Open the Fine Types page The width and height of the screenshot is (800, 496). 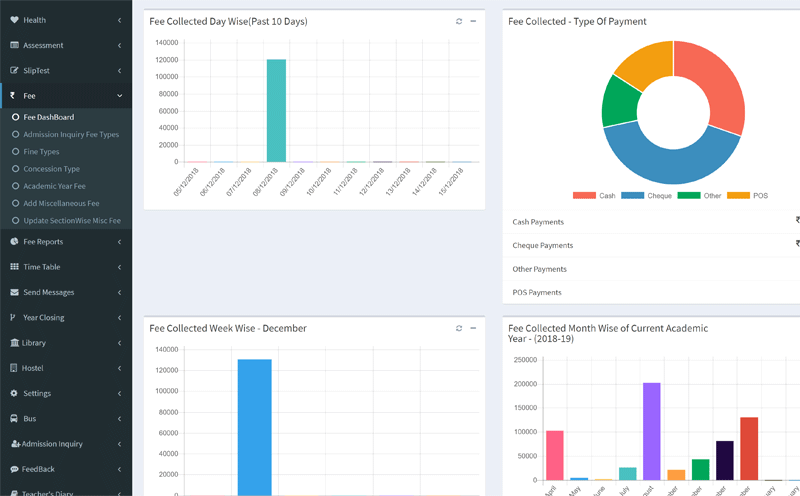(41, 152)
